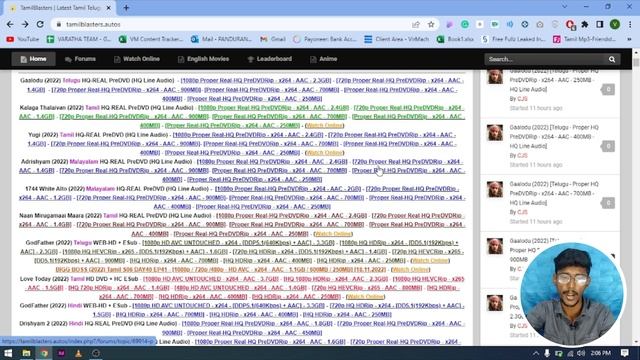Open the YouTube bookmark

23,39
